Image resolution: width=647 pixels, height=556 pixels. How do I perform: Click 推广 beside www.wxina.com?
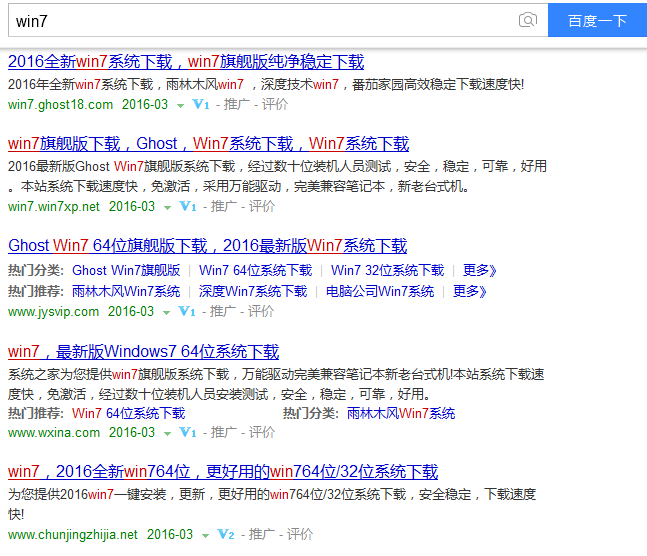[224, 433]
